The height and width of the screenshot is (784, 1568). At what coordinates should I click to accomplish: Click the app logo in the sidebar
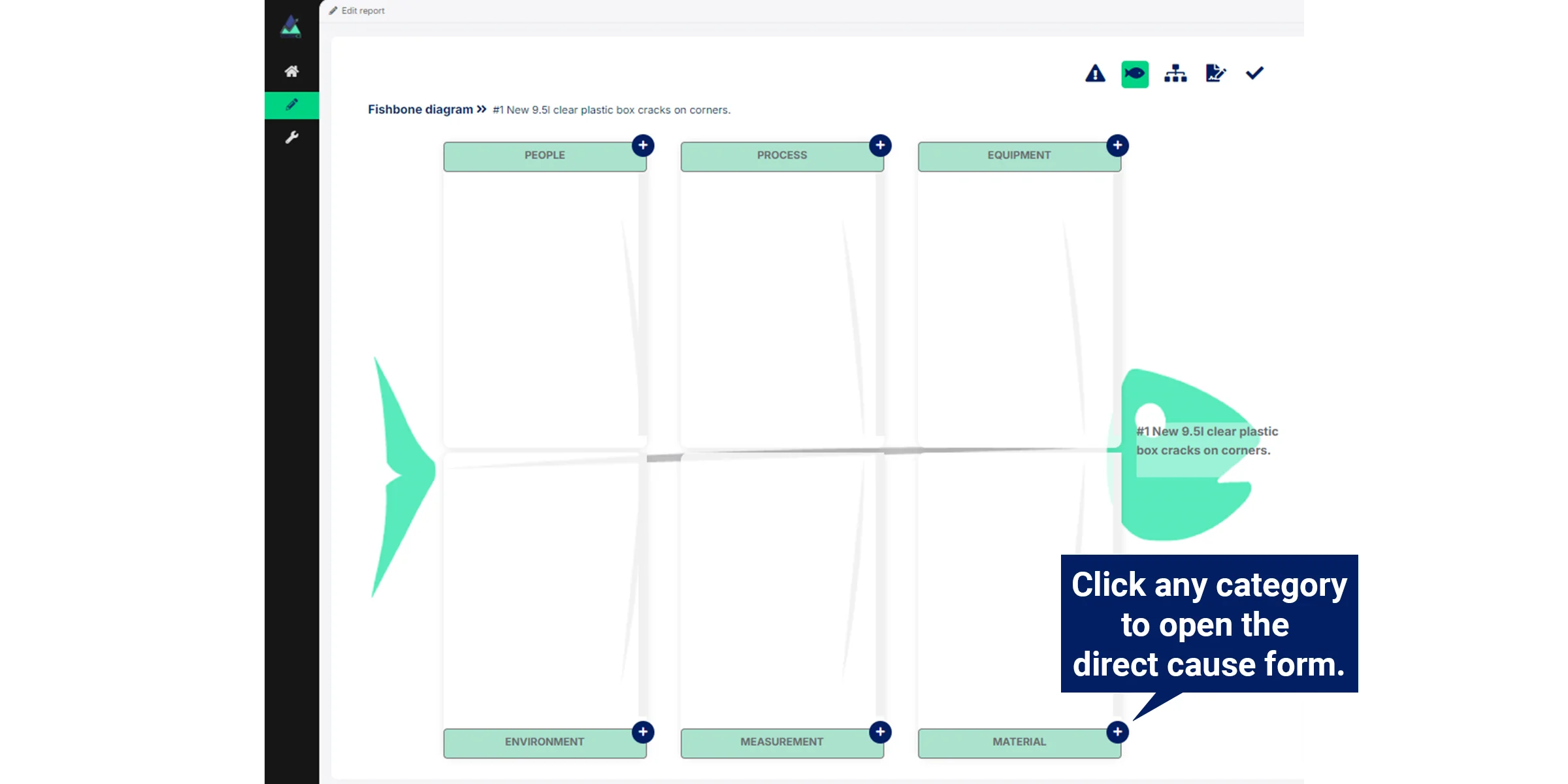pyautogui.click(x=291, y=27)
